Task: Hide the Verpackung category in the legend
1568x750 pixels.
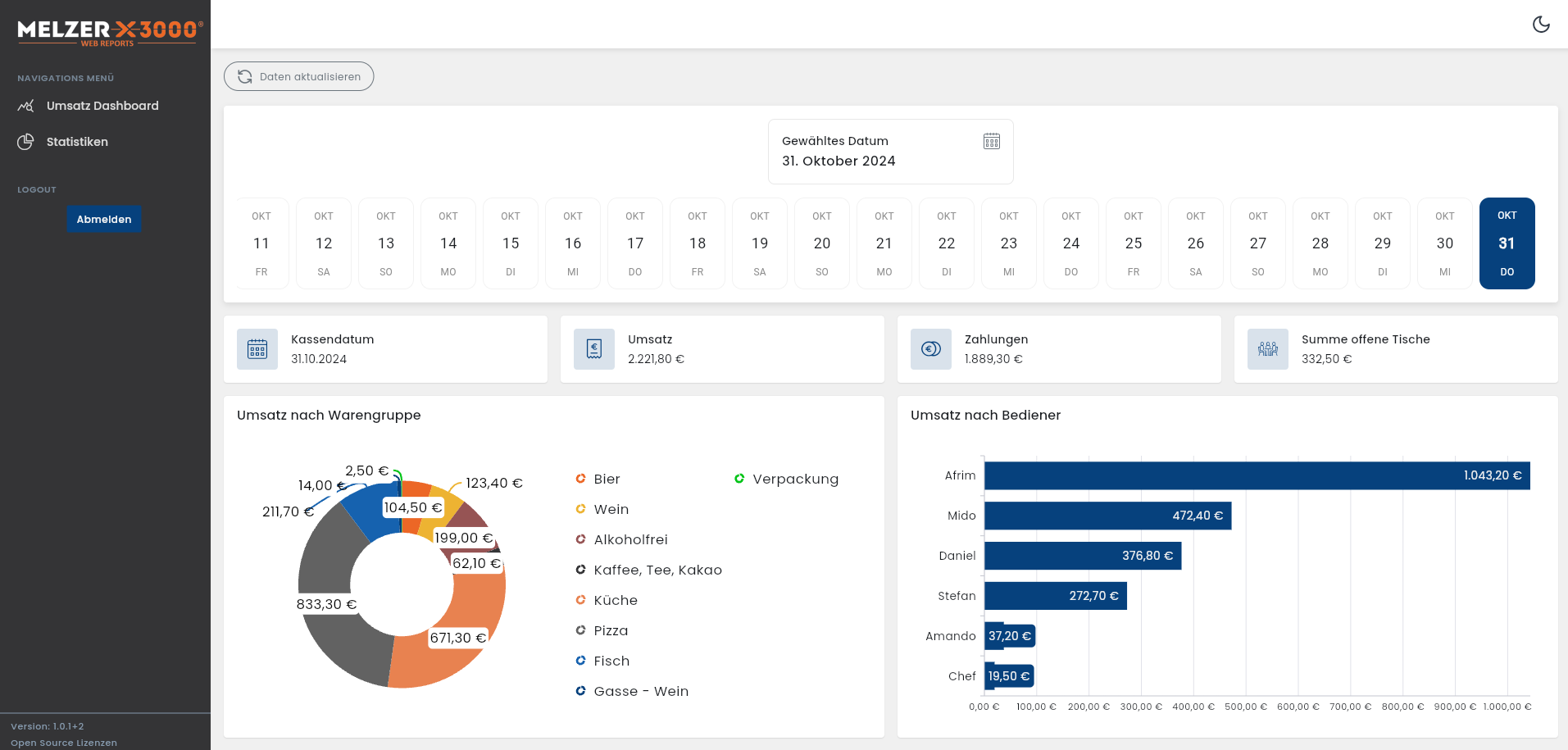Action: point(795,479)
